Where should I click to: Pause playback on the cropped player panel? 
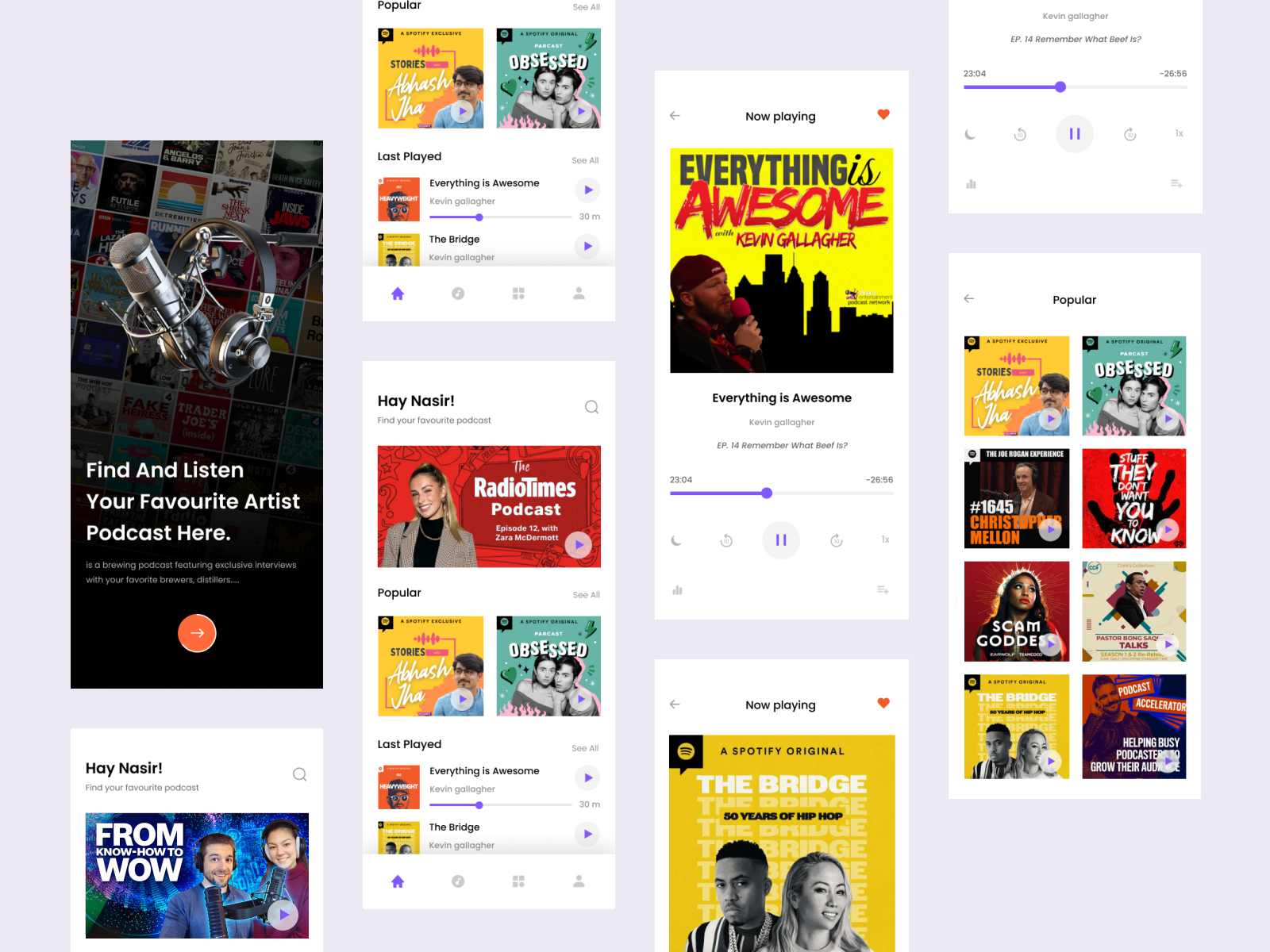coord(1075,134)
